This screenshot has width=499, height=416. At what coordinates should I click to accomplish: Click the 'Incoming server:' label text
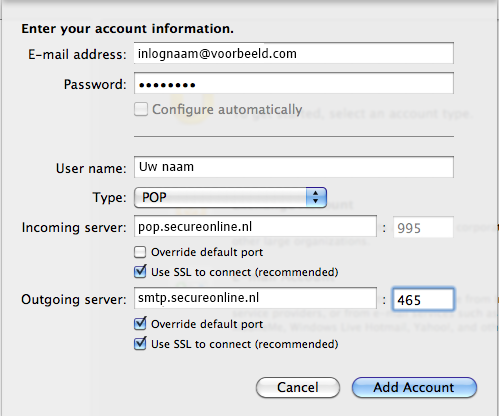(74, 228)
